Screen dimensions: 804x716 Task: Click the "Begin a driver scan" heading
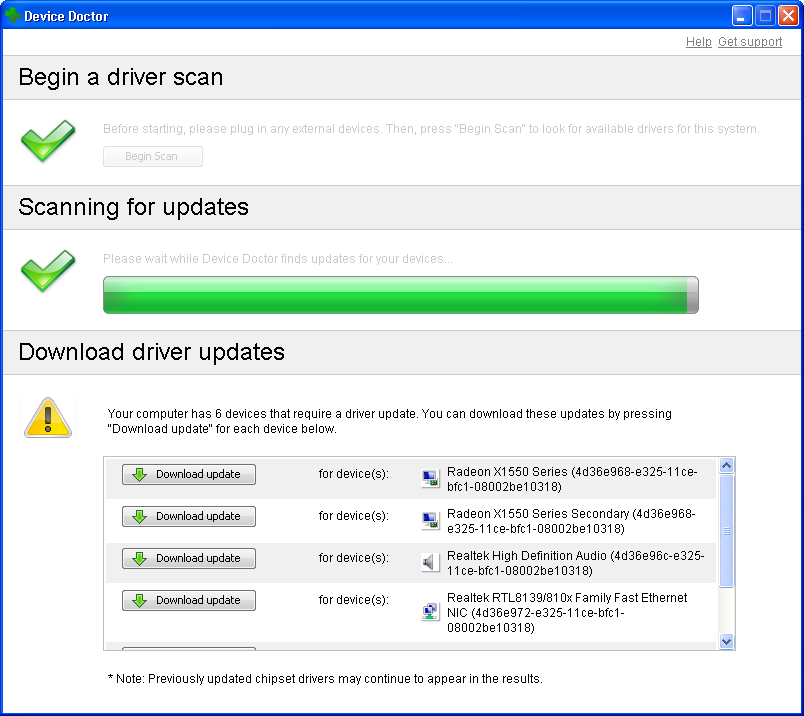pos(121,77)
